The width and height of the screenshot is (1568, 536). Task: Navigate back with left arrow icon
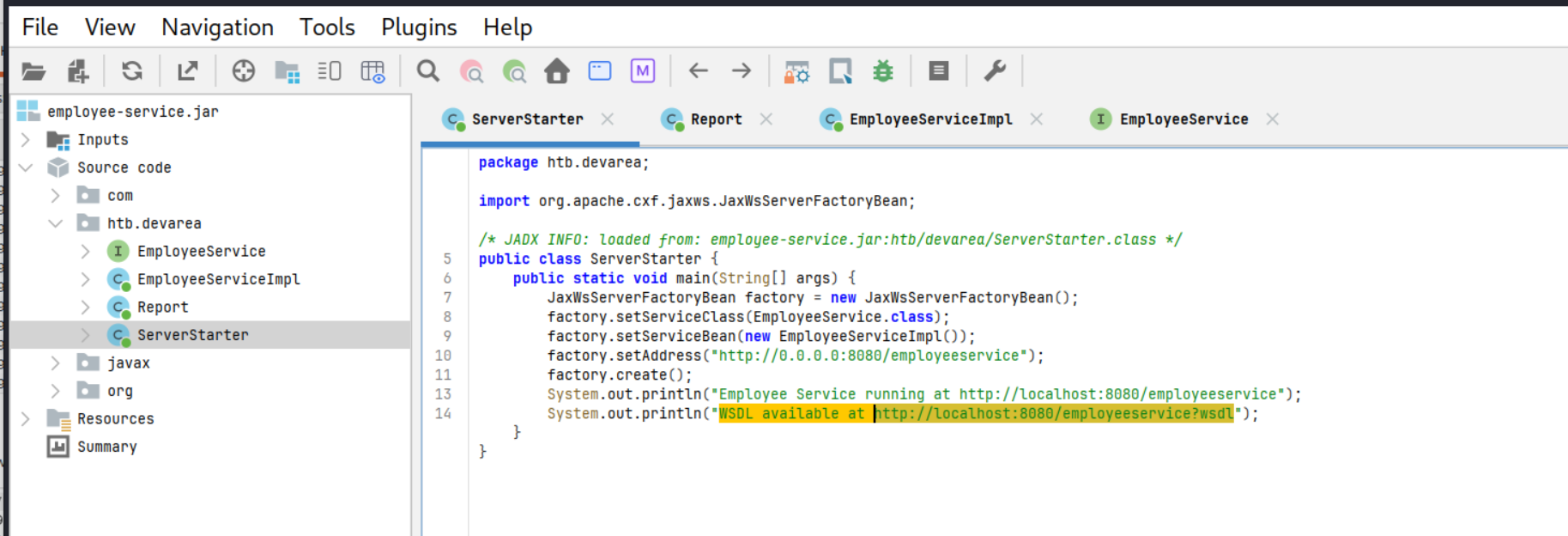pyautogui.click(x=699, y=71)
